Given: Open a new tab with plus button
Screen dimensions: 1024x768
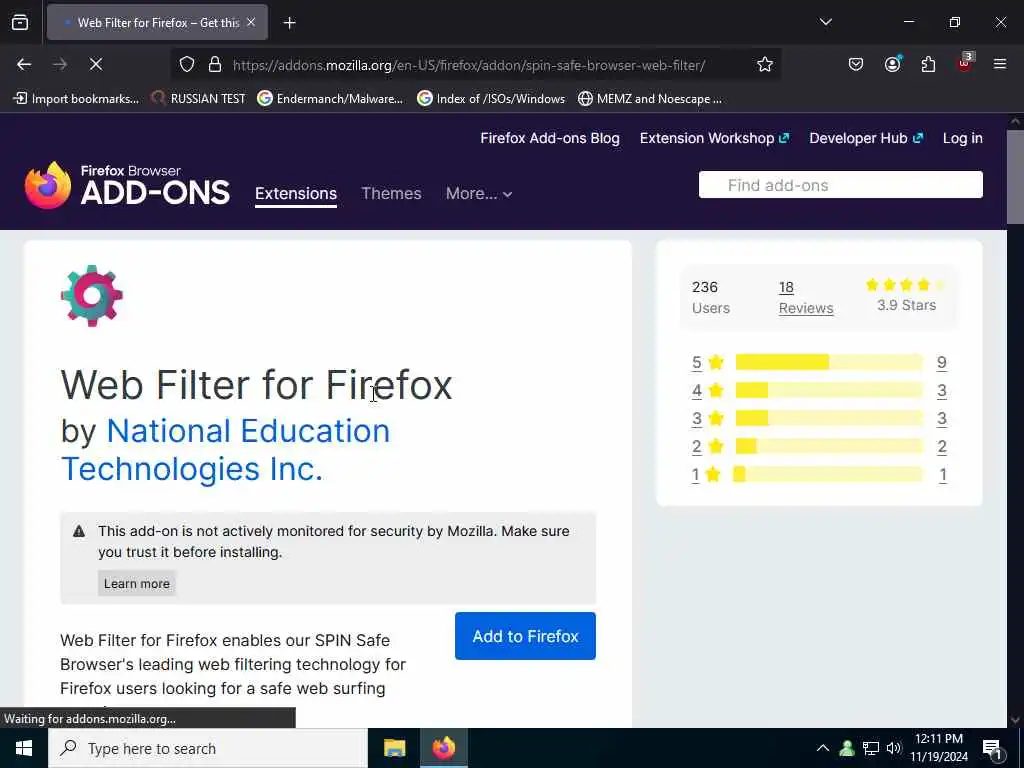Looking at the screenshot, I should (x=289, y=23).
